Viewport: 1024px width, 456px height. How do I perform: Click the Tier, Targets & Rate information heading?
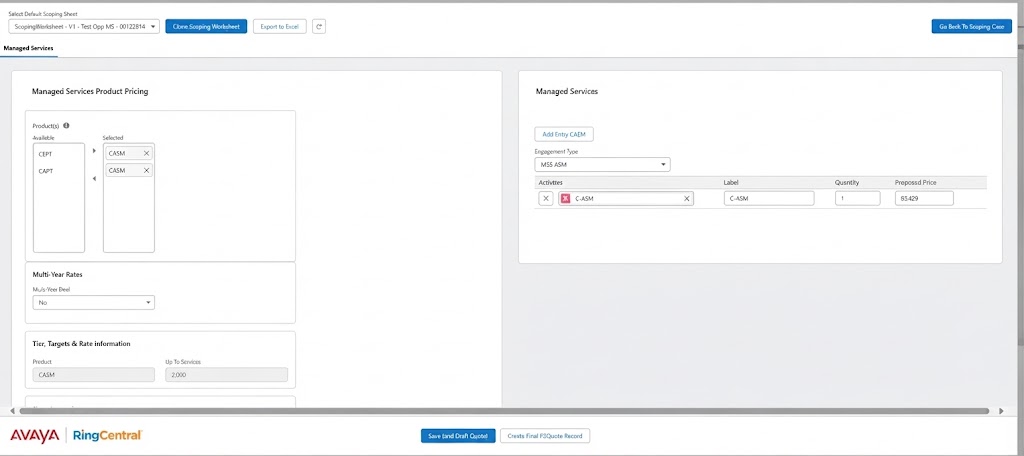point(82,344)
